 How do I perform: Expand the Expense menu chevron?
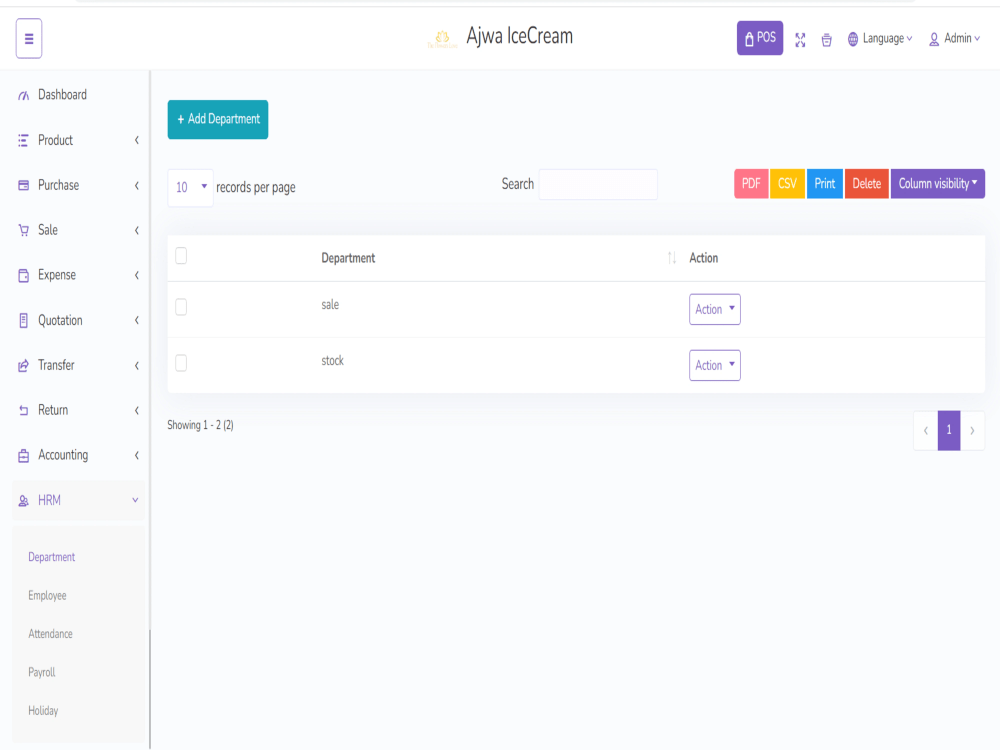point(136,276)
